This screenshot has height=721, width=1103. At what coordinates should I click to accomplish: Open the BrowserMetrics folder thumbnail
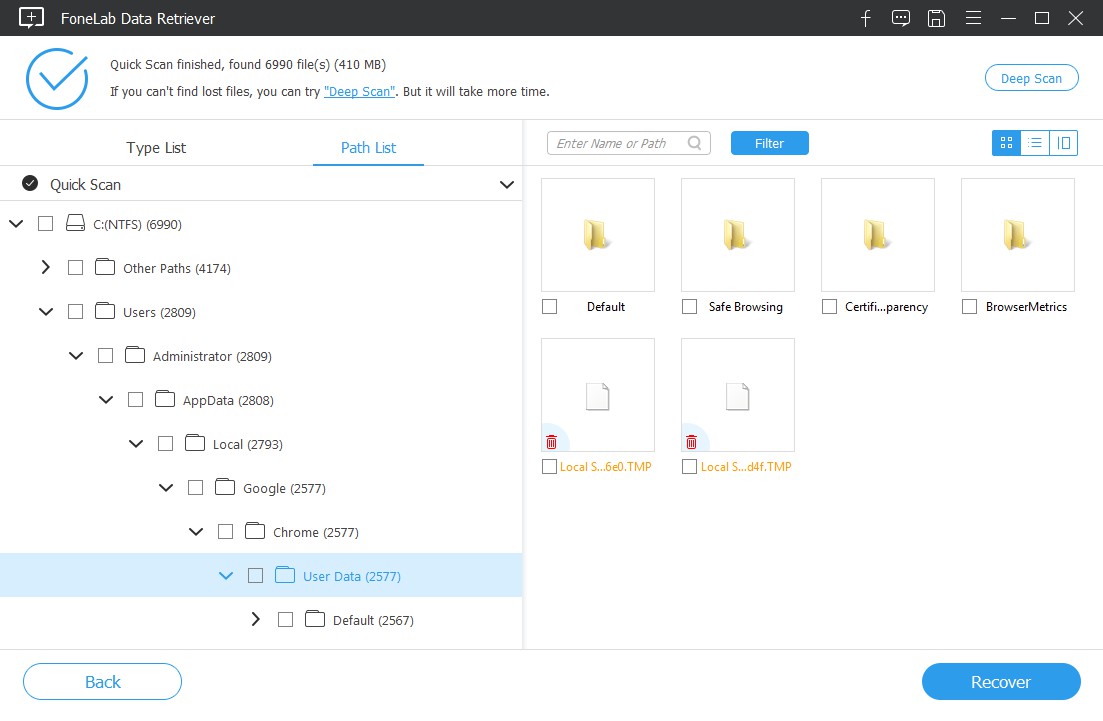(1018, 235)
